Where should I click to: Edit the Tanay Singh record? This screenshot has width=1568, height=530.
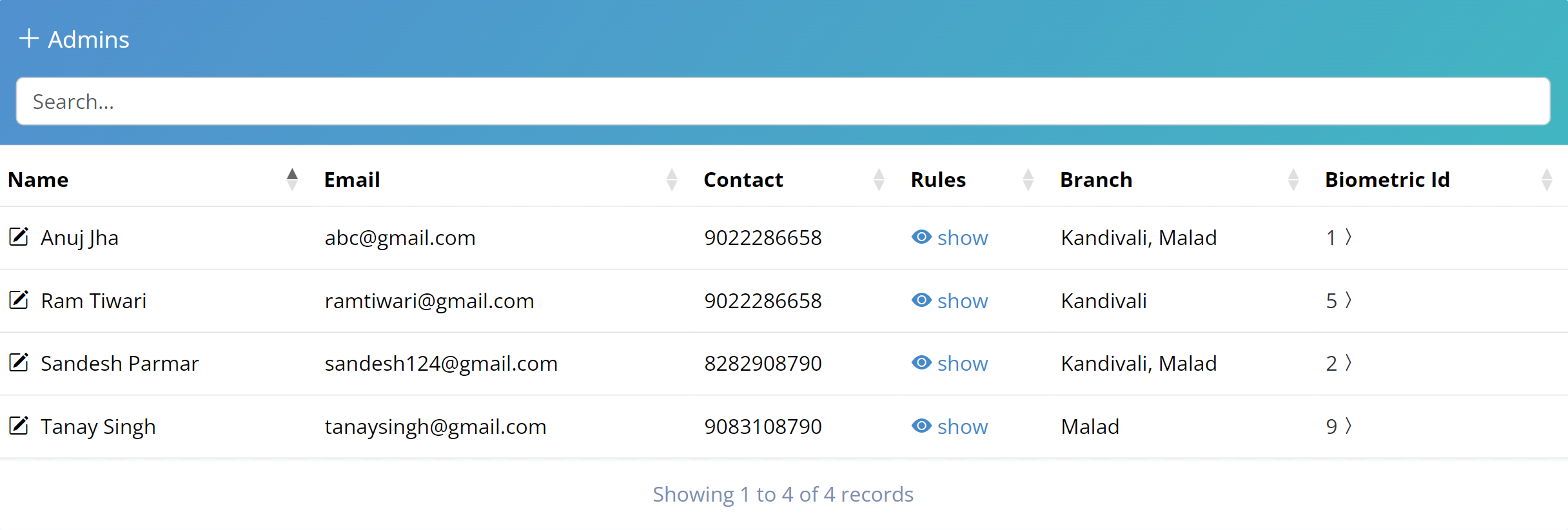[x=19, y=426]
